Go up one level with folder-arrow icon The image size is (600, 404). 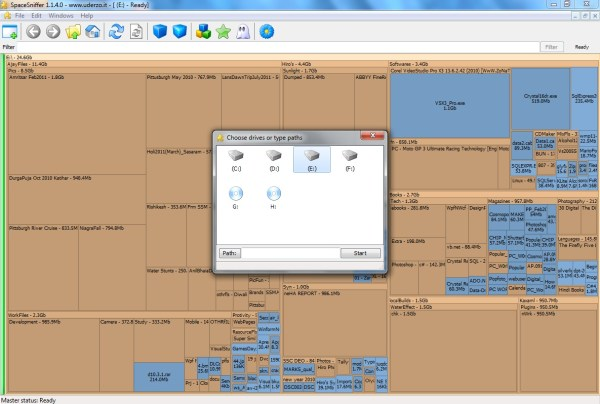(73, 32)
